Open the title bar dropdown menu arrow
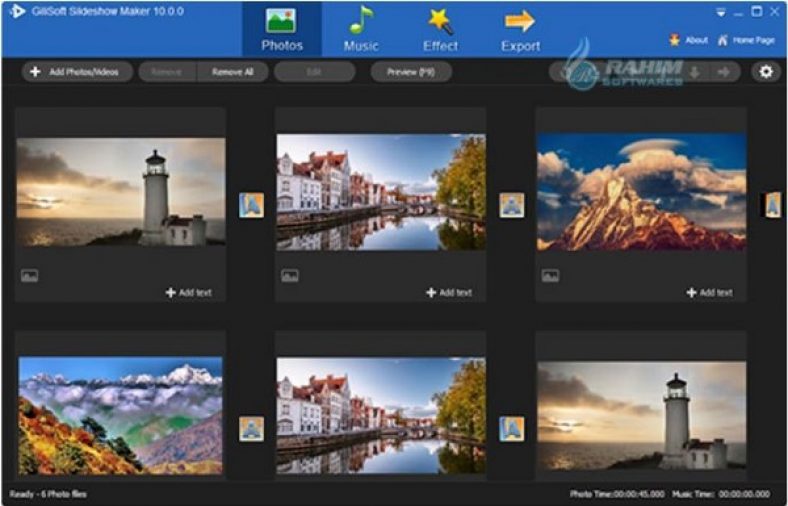The width and height of the screenshot is (788, 506). [721, 13]
